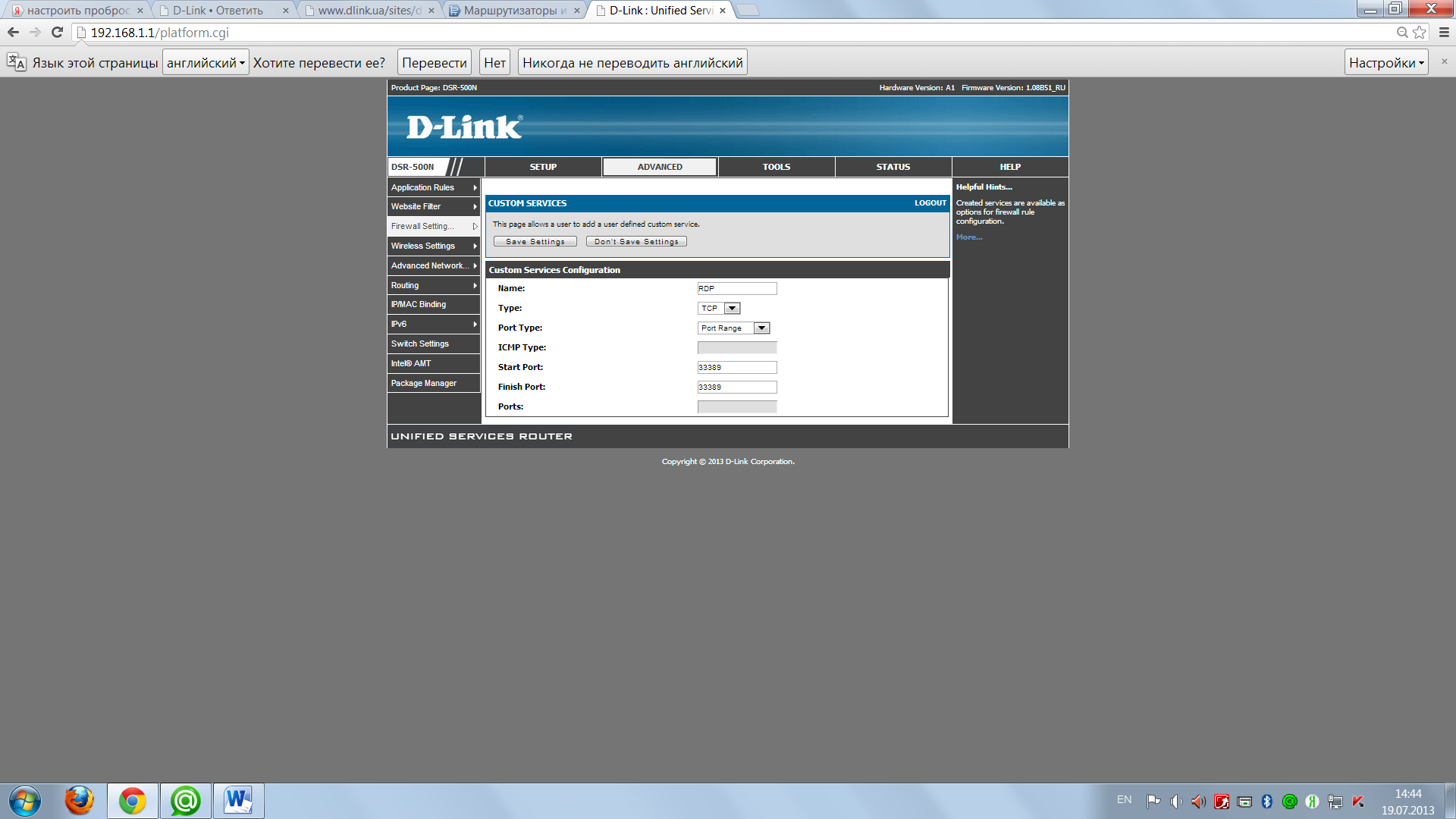Viewport: 1456px width, 819px height.
Task: Click the Save Settings button
Action: (535, 242)
